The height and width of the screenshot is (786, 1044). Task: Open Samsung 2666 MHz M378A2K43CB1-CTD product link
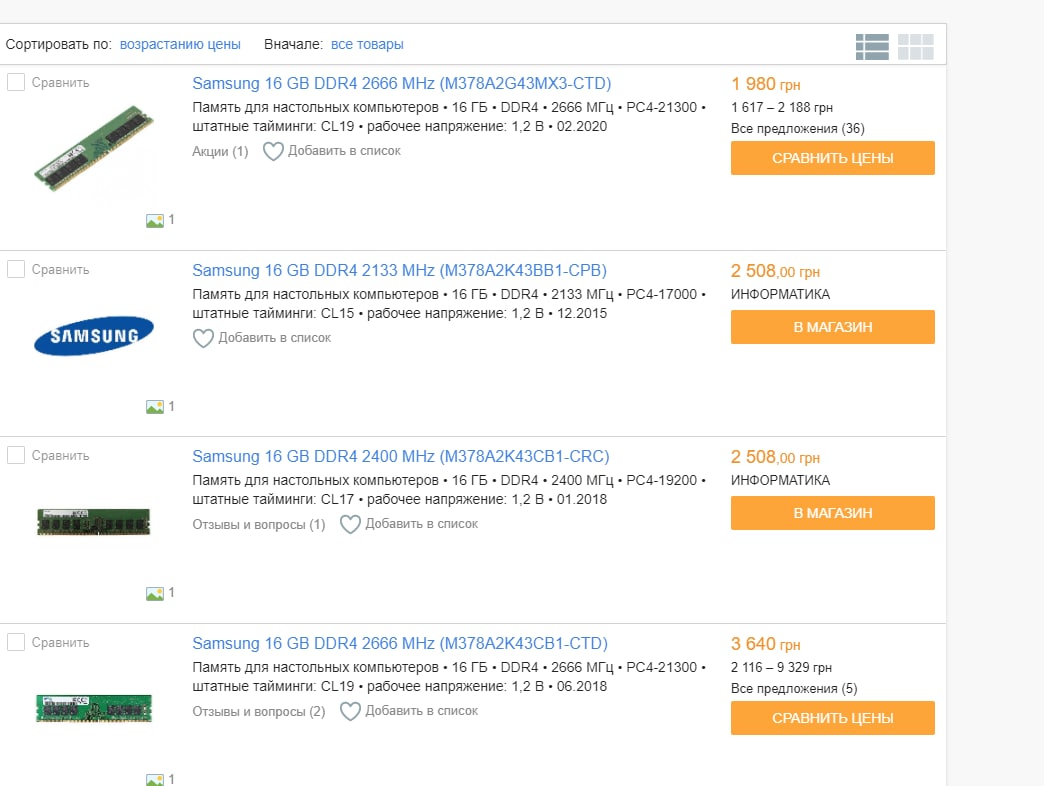pyautogui.click(x=400, y=643)
